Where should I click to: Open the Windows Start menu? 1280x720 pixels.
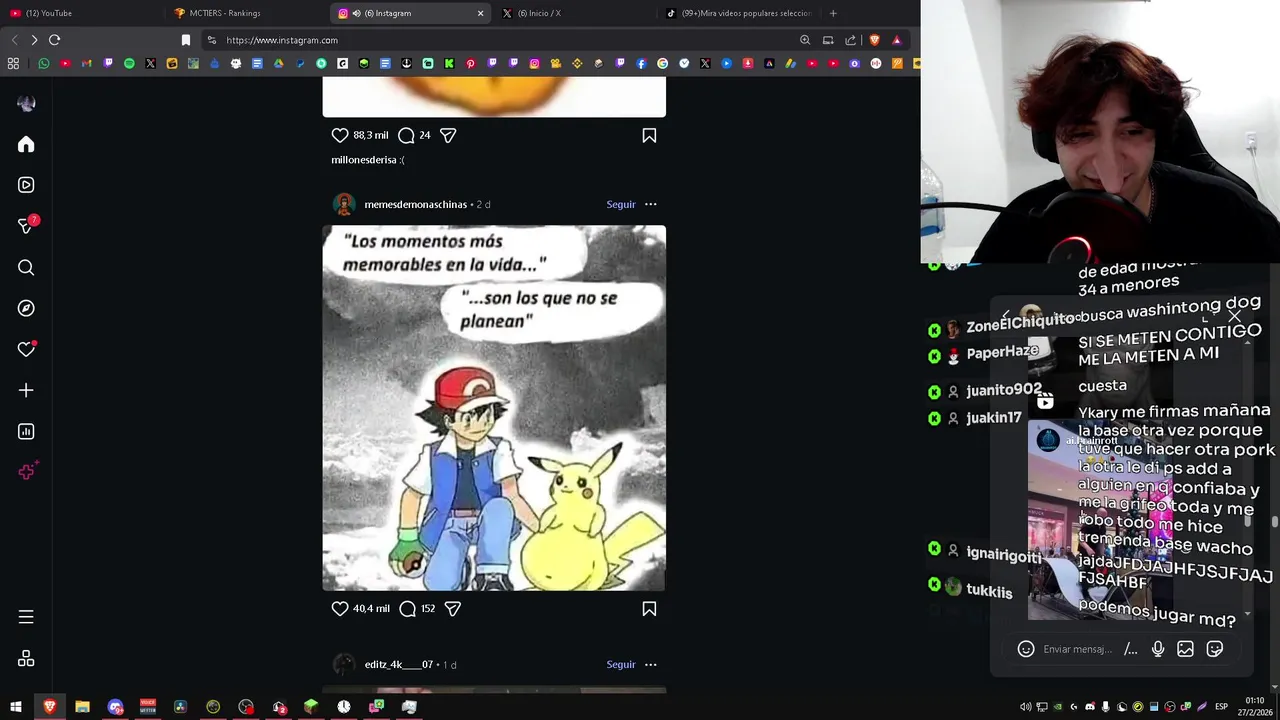point(16,707)
